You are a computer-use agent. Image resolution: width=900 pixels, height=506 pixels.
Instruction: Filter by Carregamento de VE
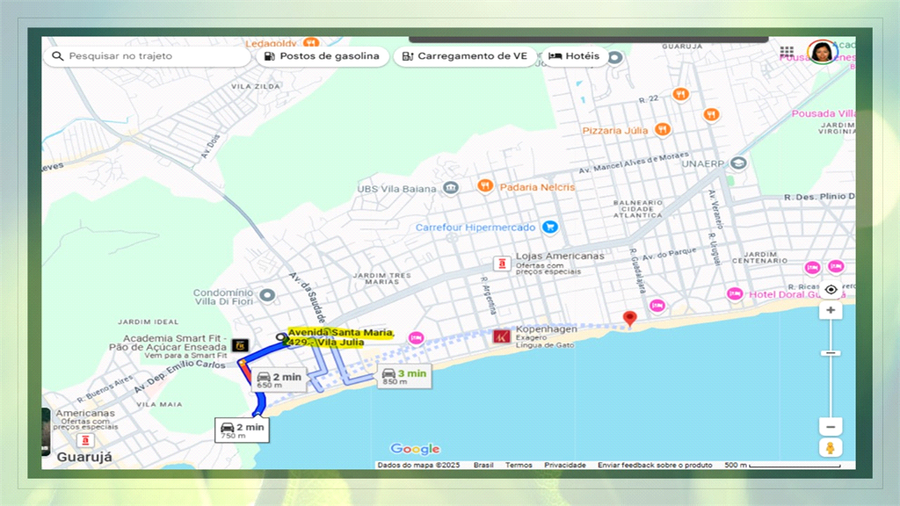[x=464, y=56]
